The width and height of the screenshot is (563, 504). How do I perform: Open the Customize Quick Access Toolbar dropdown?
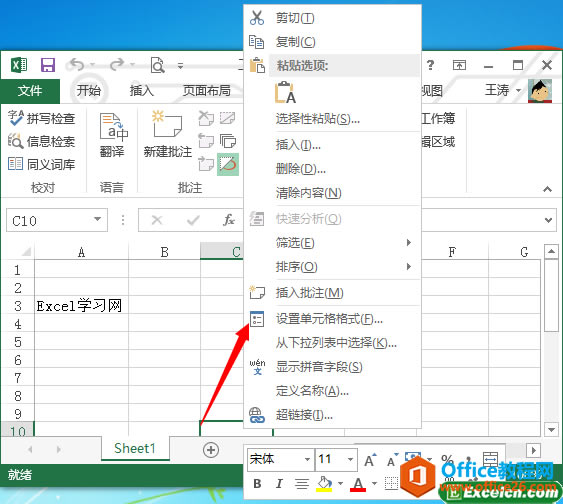coord(180,66)
